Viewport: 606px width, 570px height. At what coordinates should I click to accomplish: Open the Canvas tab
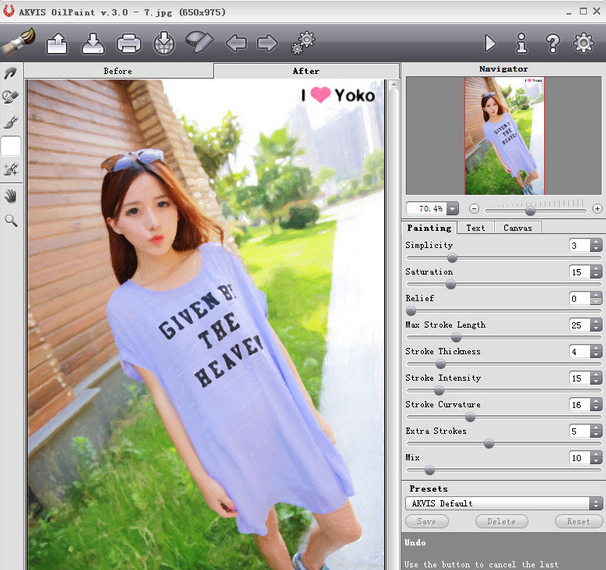[x=517, y=228]
